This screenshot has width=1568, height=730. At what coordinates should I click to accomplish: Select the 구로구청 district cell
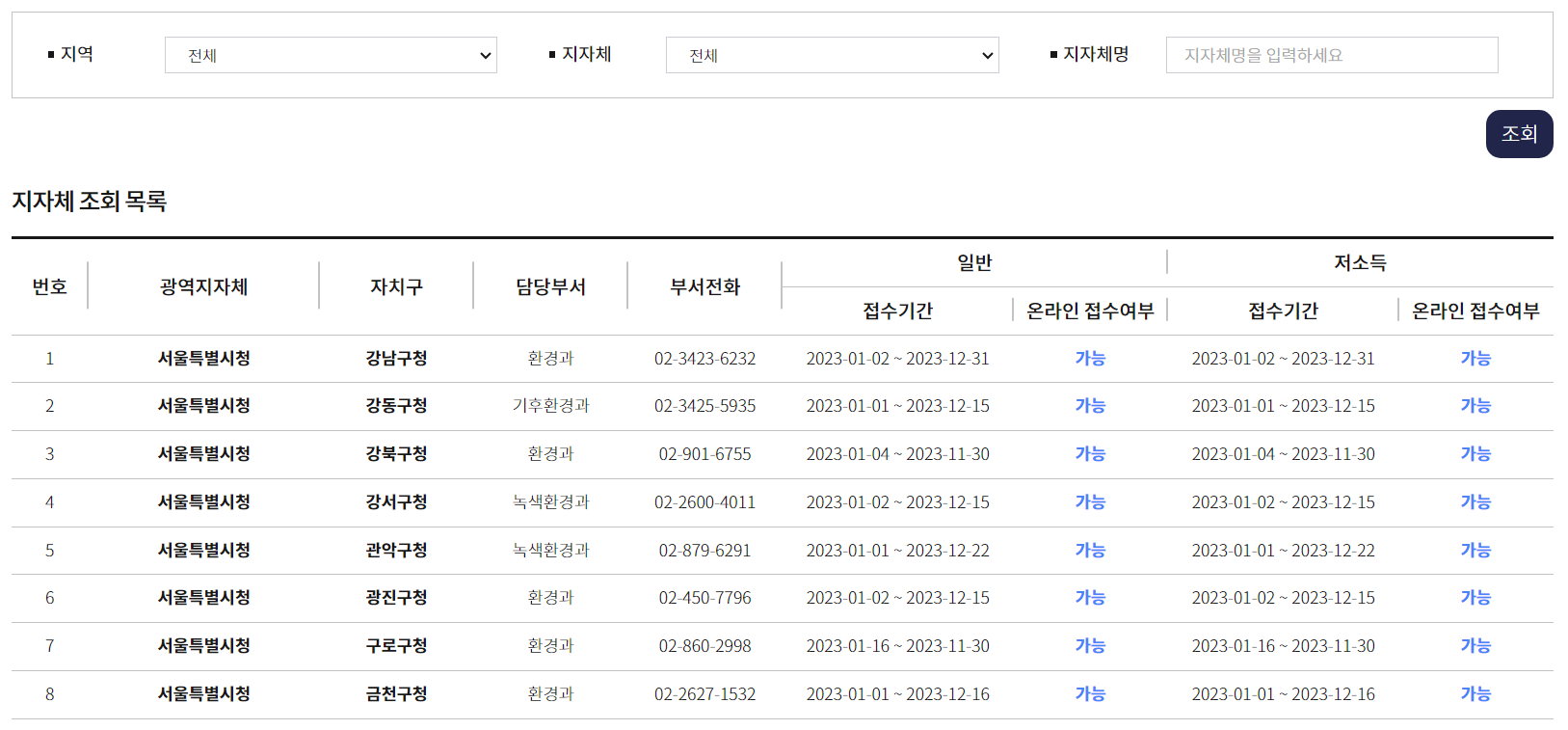coord(396,646)
